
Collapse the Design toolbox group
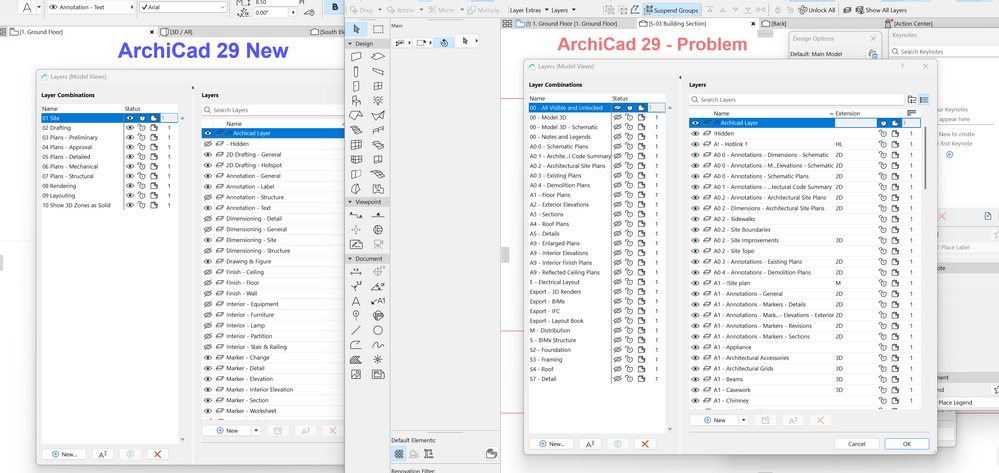click(x=350, y=43)
